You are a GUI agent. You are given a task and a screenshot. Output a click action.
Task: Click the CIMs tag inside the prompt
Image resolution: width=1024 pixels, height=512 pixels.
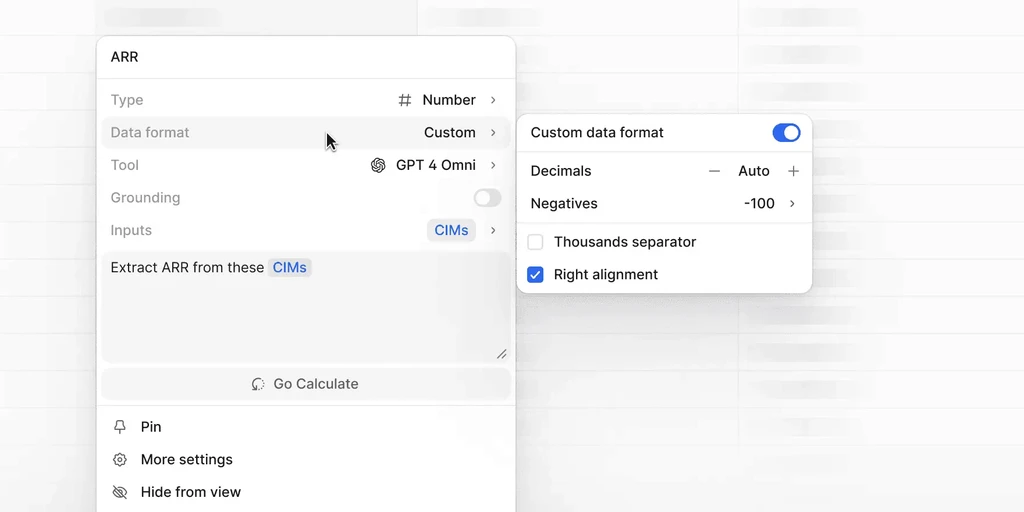tap(289, 268)
